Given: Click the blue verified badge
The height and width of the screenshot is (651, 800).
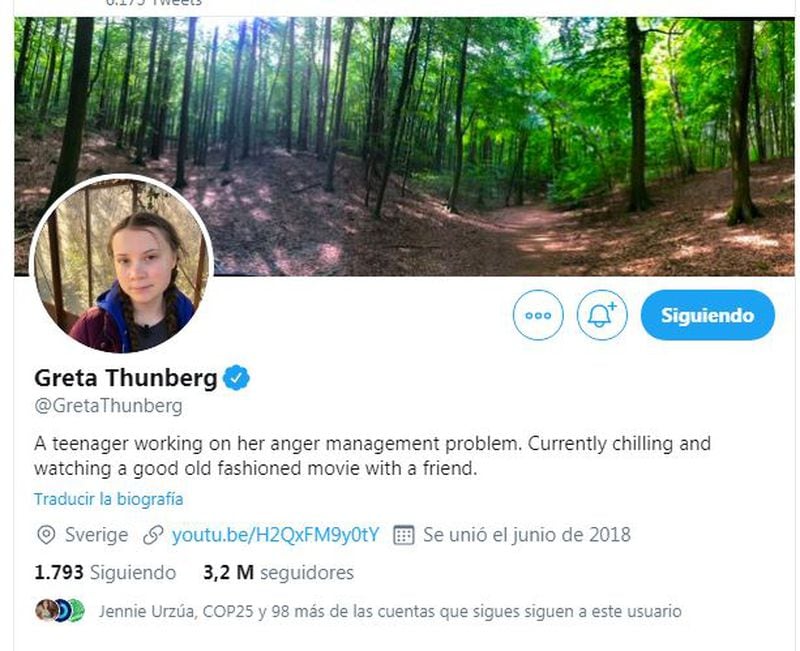Looking at the screenshot, I should (236, 378).
